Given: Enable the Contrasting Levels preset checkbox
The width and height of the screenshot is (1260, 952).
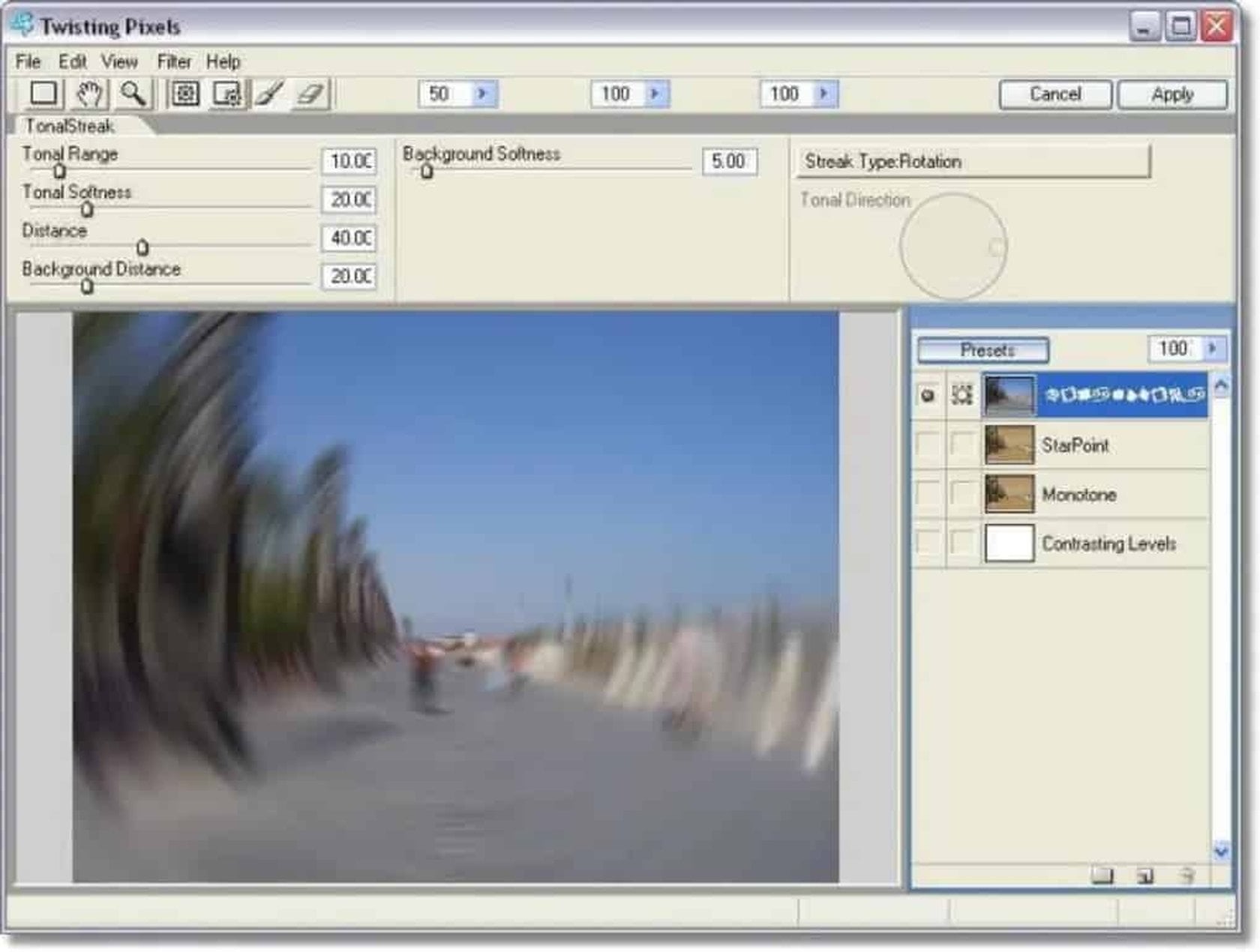Looking at the screenshot, I should [927, 544].
